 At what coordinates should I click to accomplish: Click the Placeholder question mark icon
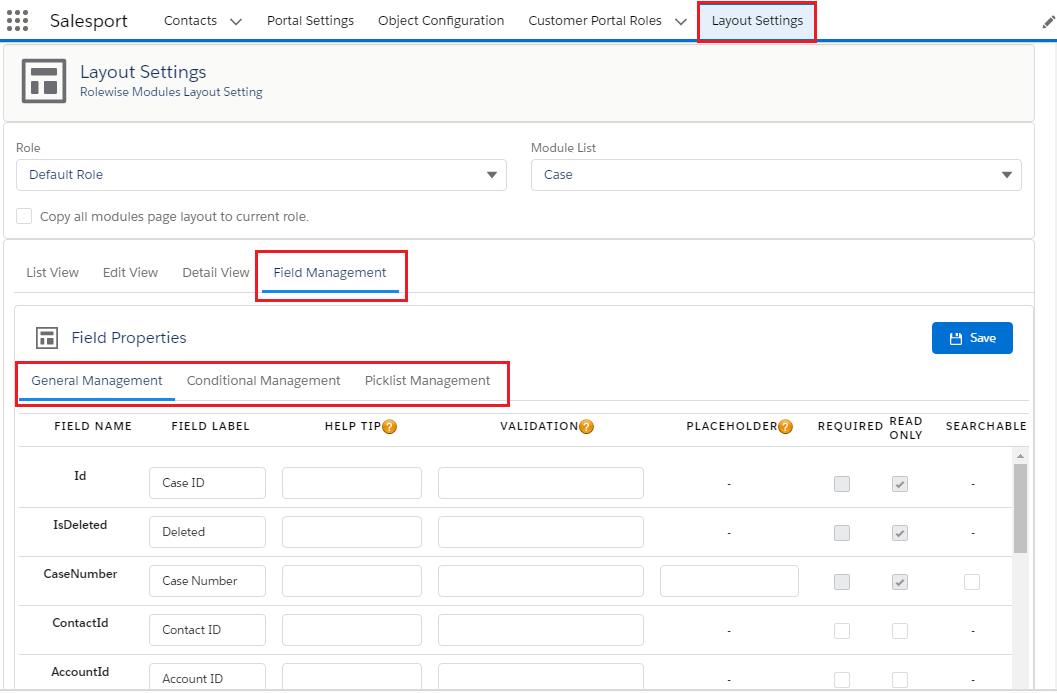(x=786, y=427)
